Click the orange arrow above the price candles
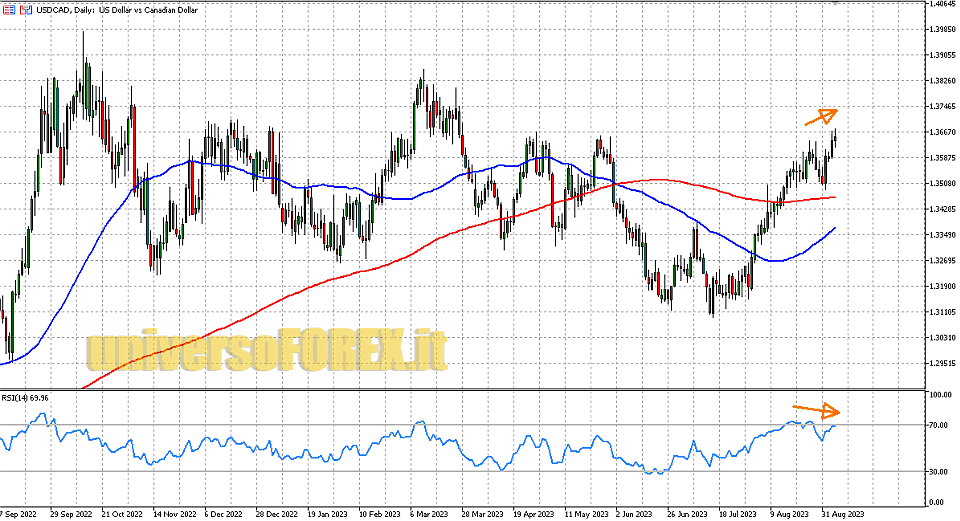960x521 pixels. (x=821, y=116)
